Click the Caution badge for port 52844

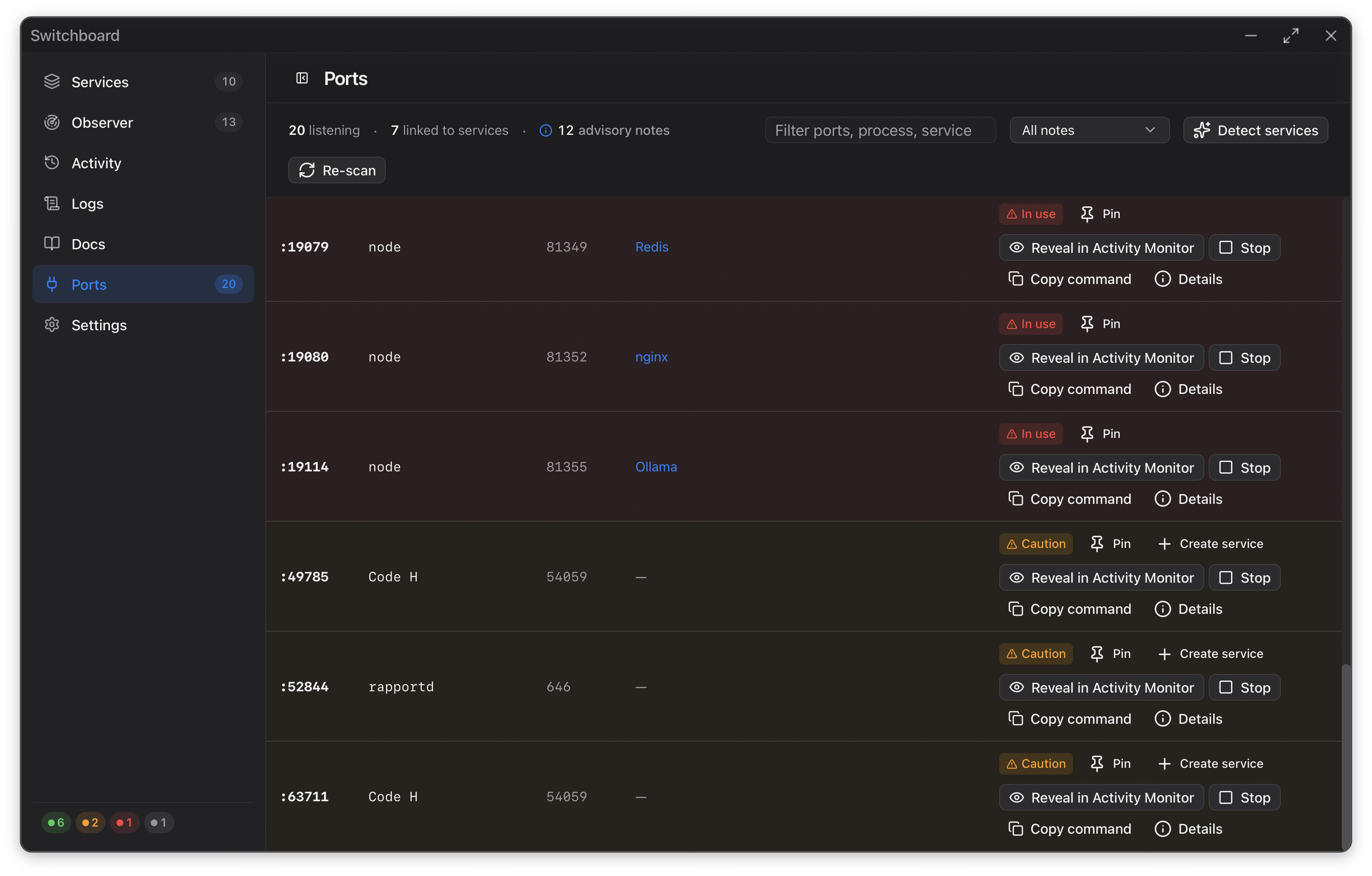tap(1036, 654)
